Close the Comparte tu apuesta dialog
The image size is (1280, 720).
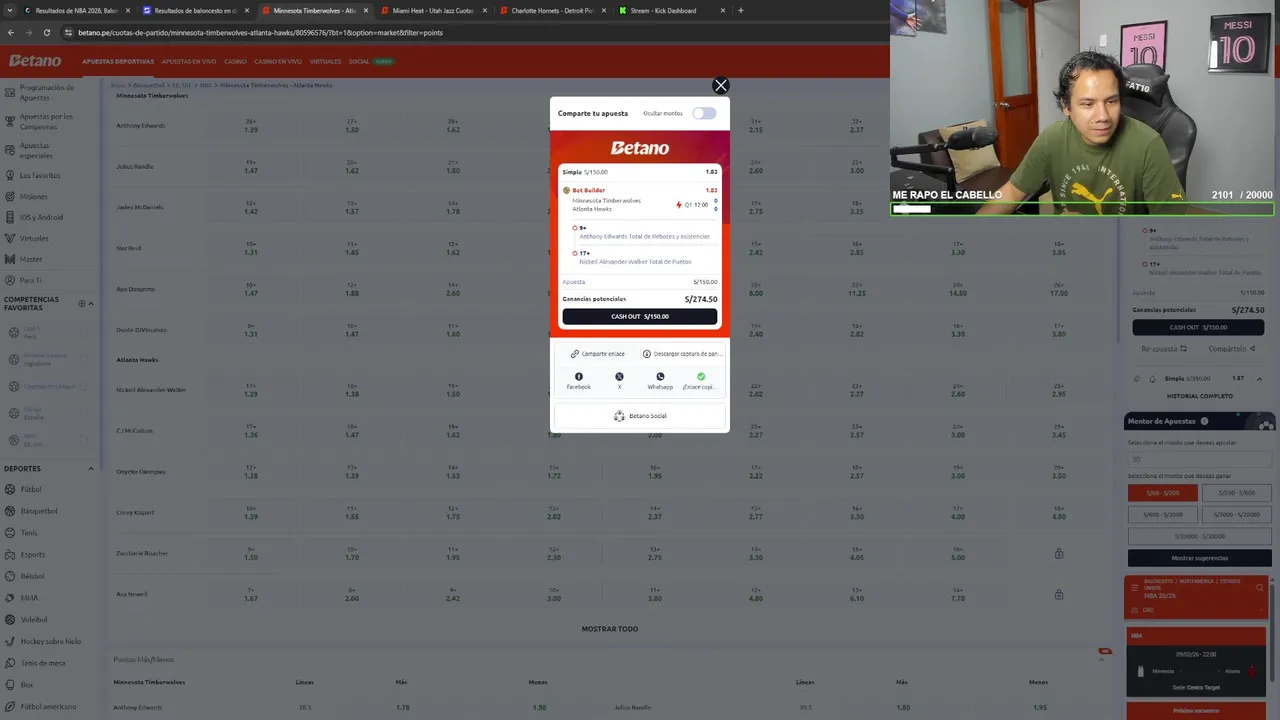(x=720, y=85)
